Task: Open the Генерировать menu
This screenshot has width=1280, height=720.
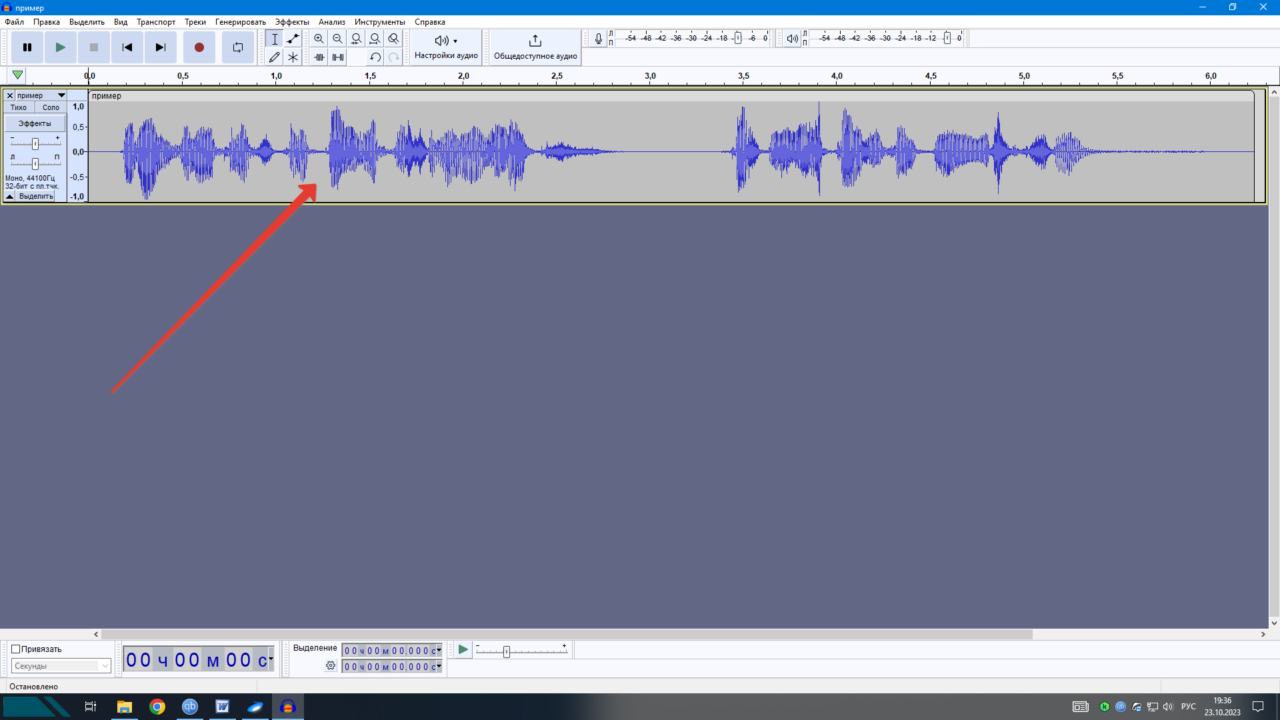Action: 240,21
